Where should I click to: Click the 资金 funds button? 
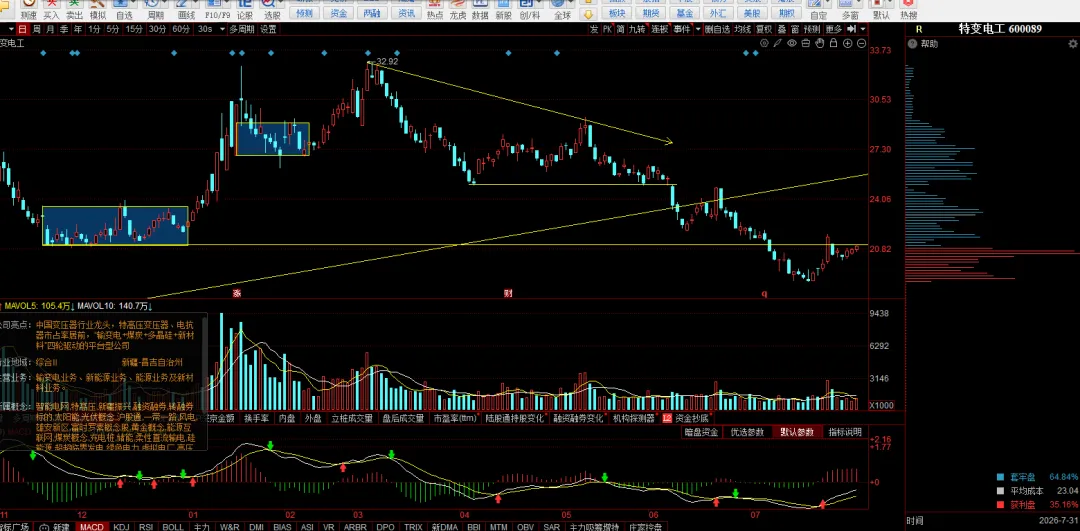338,12
